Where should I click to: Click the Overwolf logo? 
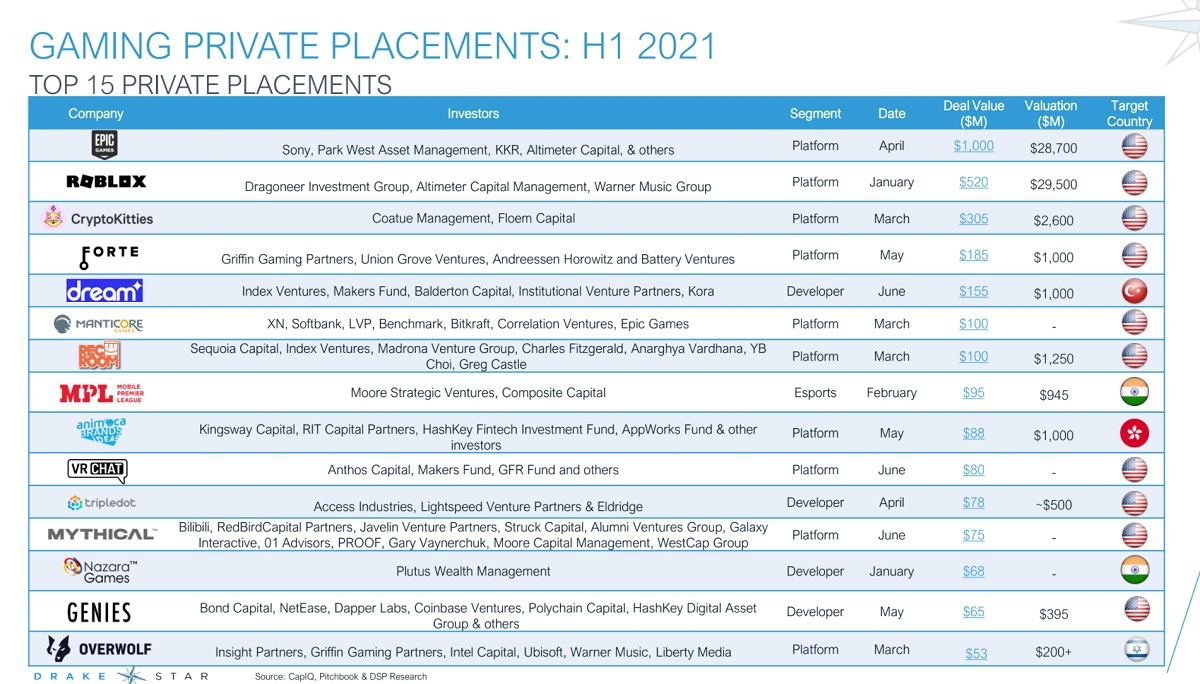coord(99,648)
